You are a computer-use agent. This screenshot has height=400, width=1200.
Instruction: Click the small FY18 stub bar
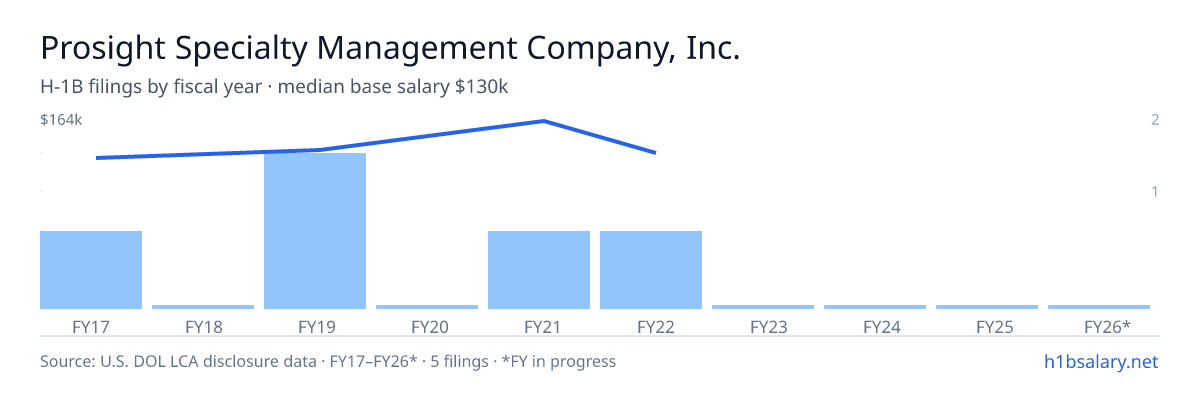pos(203,307)
